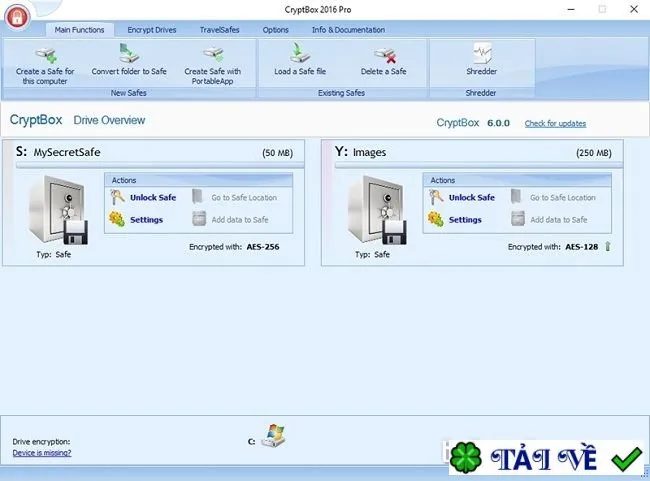650x481 pixels.
Task: Choose Convert folder to Safe
Action: click(129, 60)
